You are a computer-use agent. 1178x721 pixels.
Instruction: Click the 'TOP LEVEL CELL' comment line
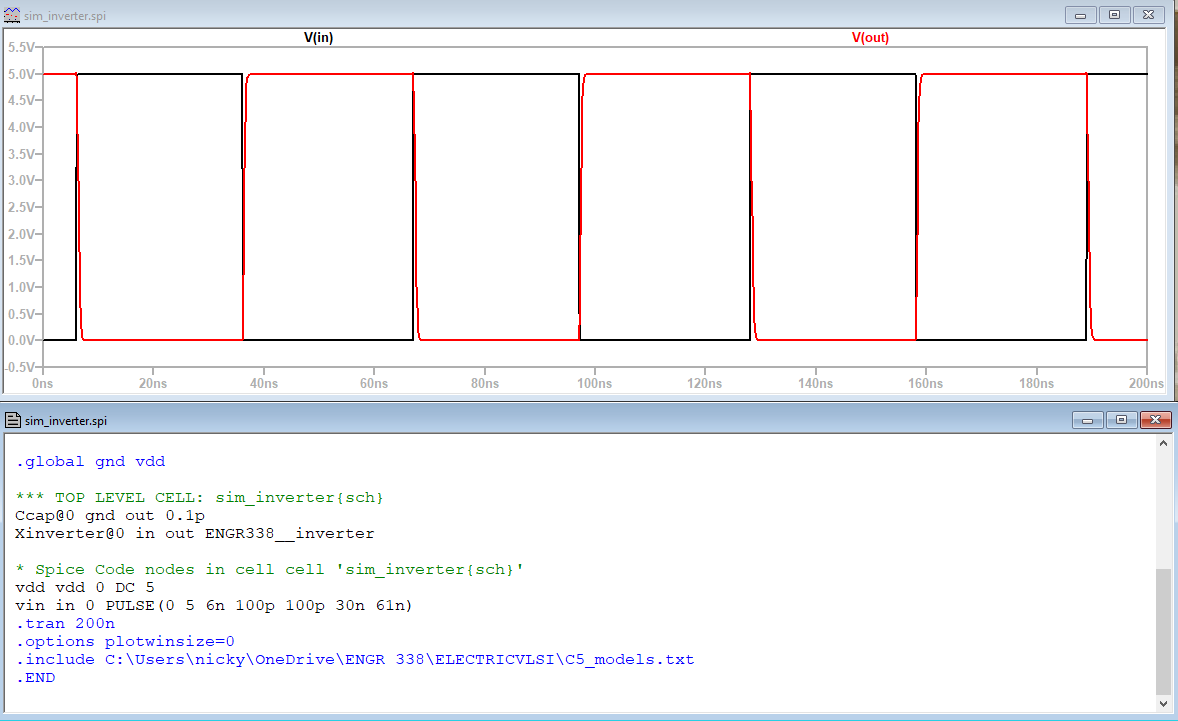200,498
